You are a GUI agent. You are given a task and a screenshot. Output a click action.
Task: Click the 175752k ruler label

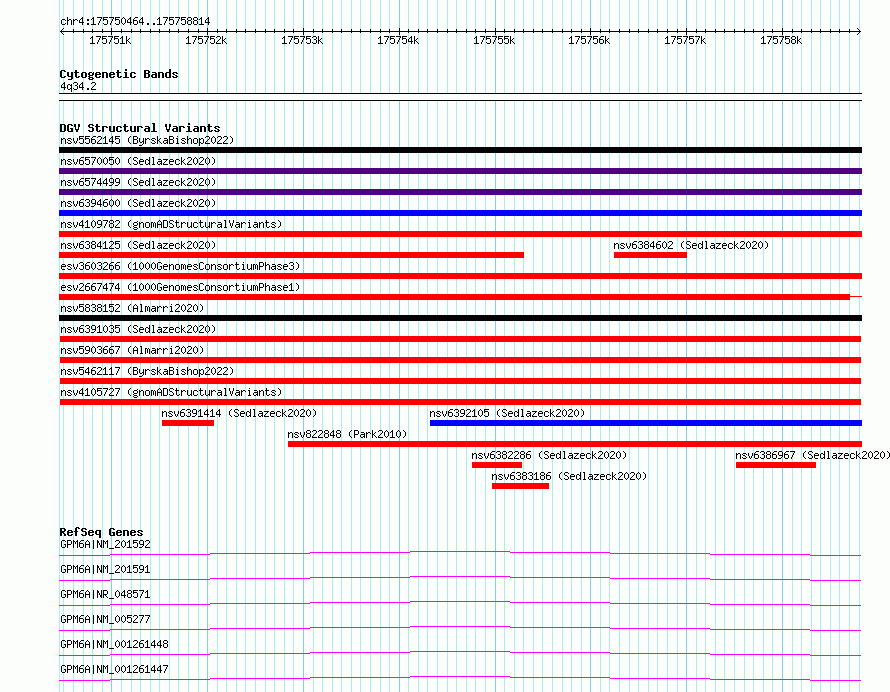coord(206,40)
